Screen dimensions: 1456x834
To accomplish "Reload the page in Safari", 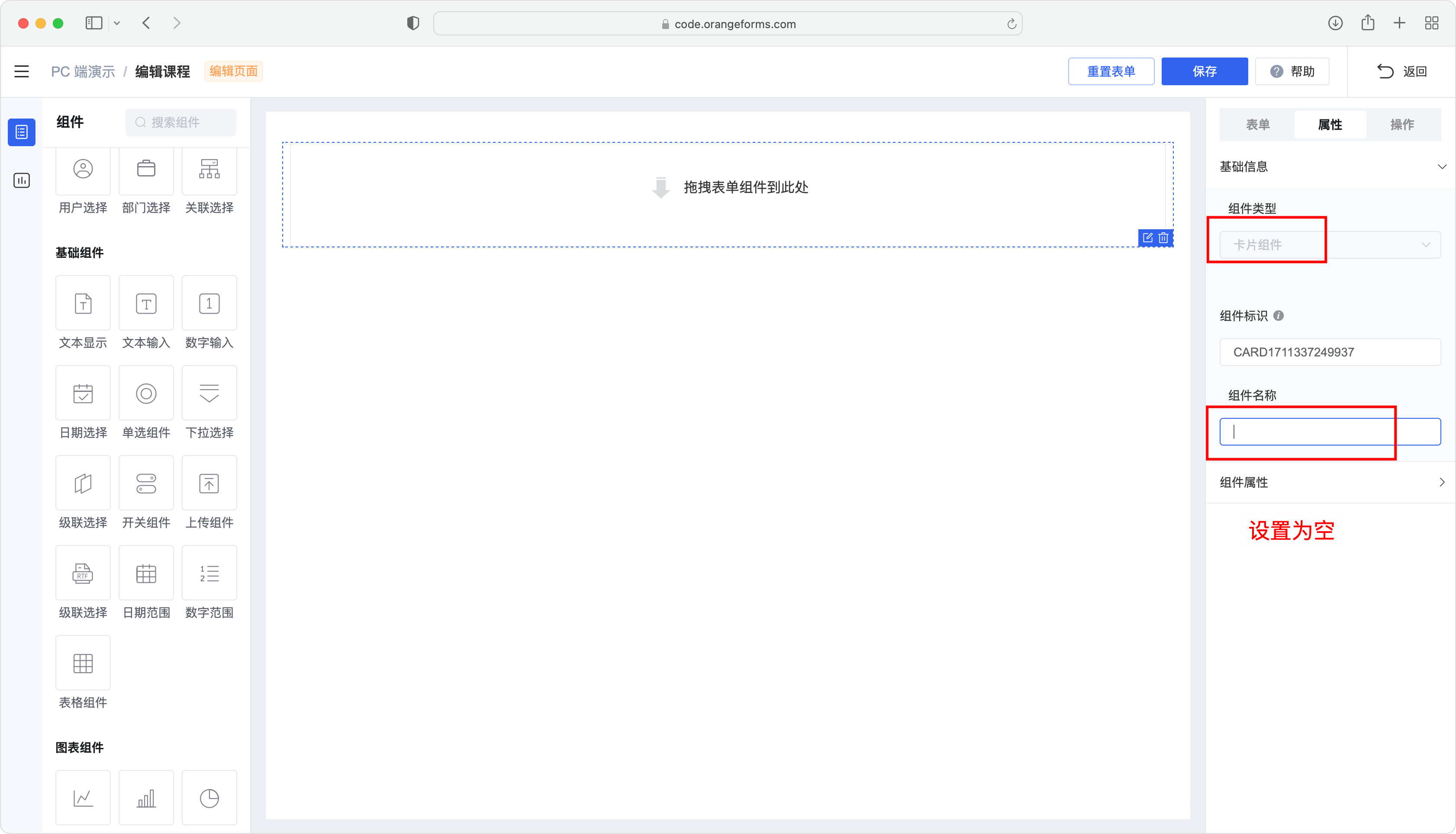I will [x=1011, y=23].
